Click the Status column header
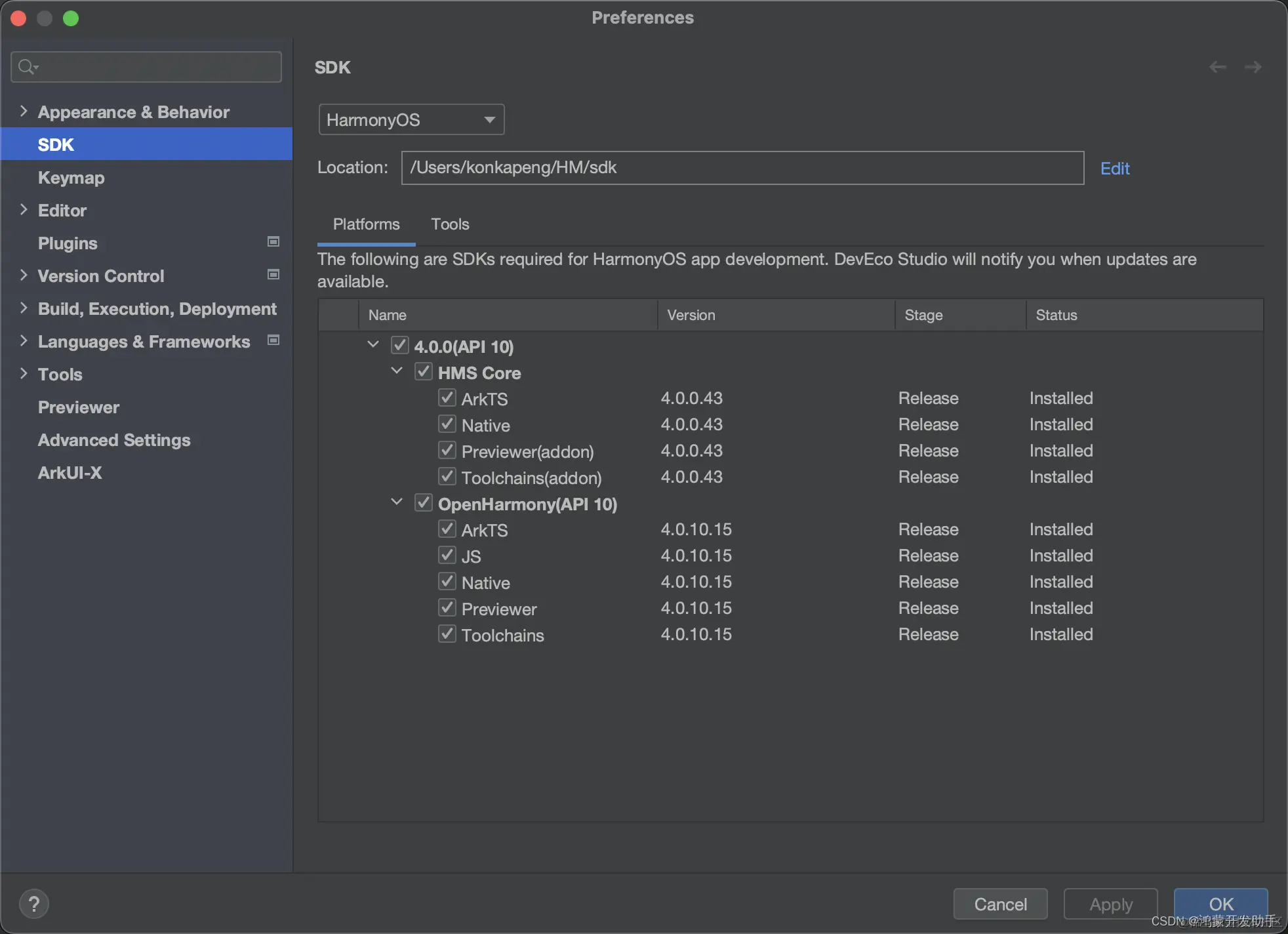 (x=1144, y=315)
